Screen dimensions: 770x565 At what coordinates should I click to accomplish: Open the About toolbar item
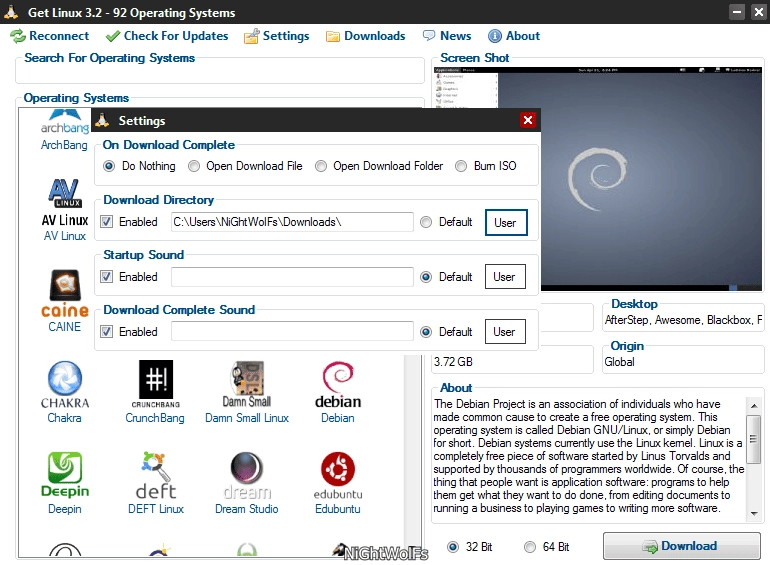pyautogui.click(x=514, y=36)
